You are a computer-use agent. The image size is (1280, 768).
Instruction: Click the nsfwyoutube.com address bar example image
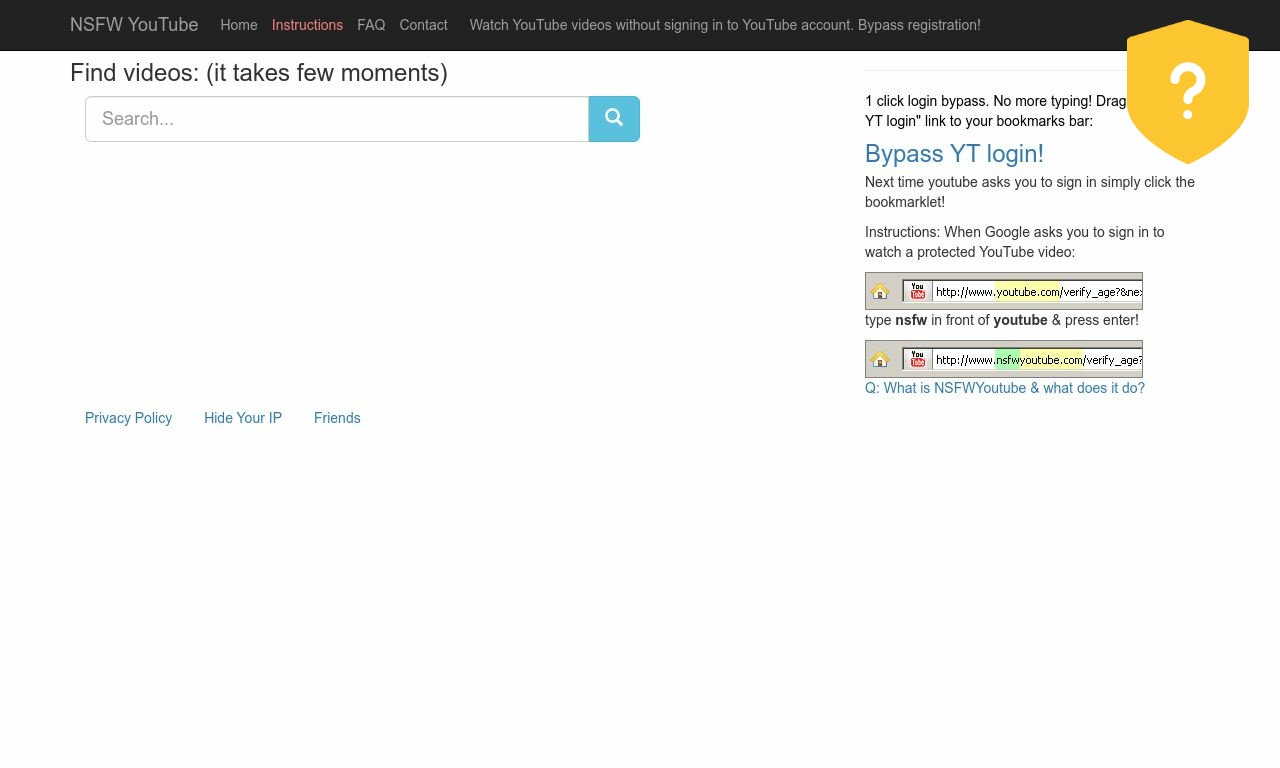pyautogui.click(x=1004, y=359)
